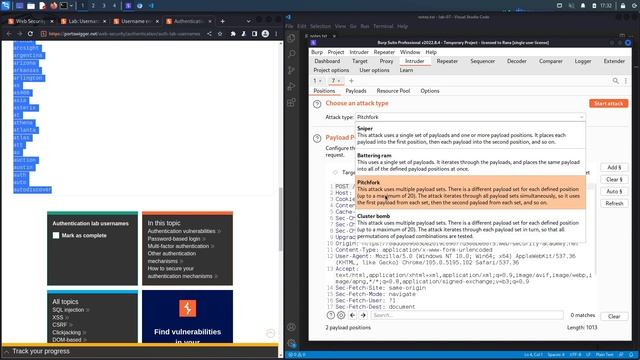Open the SQL injection topic link
This screenshot has width=640, height=360.
click(68, 310)
